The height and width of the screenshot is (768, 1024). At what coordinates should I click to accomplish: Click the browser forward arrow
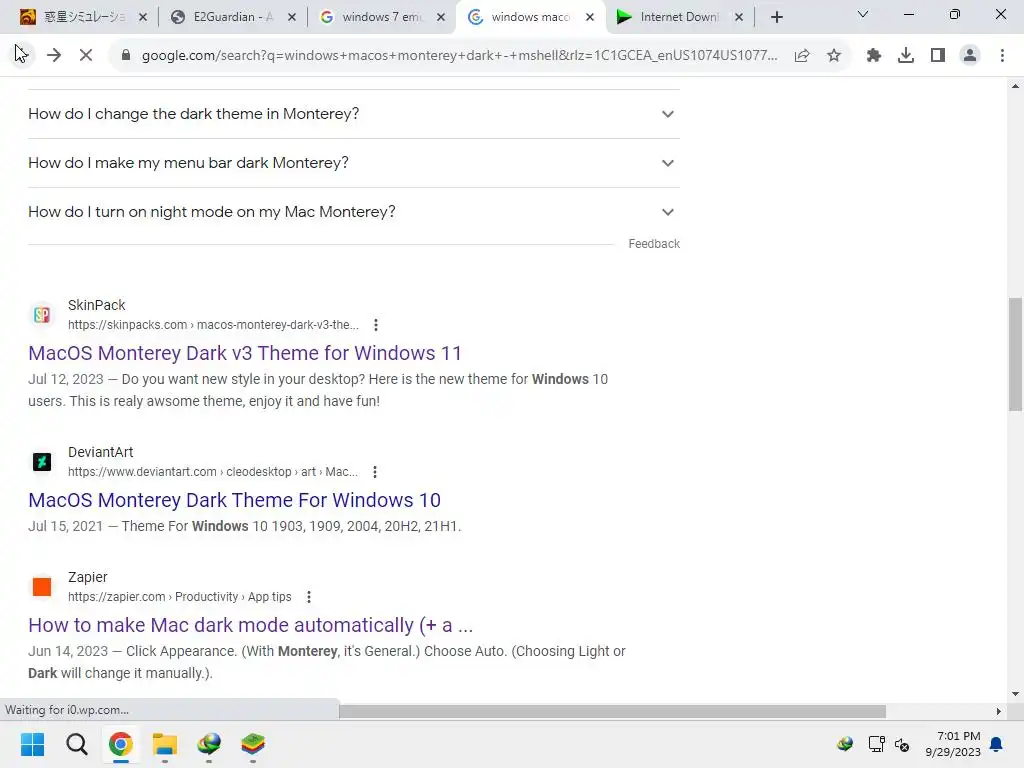(54, 55)
